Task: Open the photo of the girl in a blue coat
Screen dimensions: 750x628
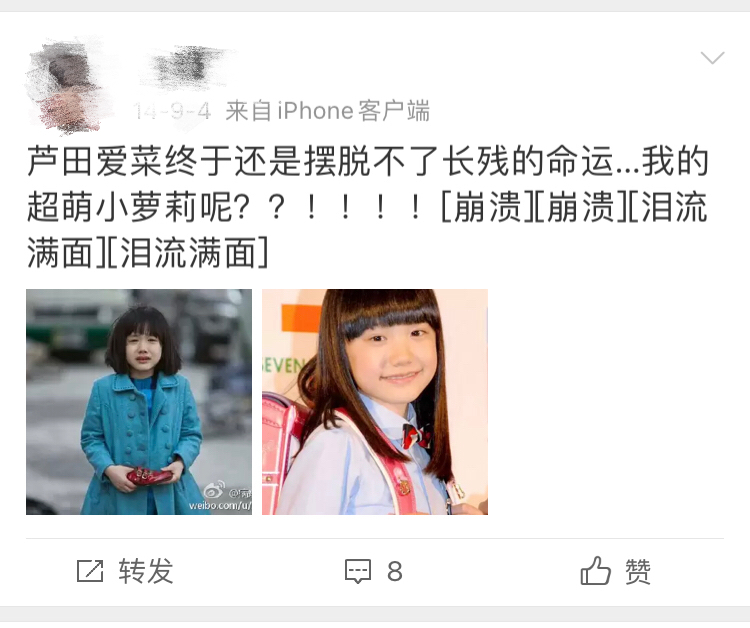Action: [139, 402]
